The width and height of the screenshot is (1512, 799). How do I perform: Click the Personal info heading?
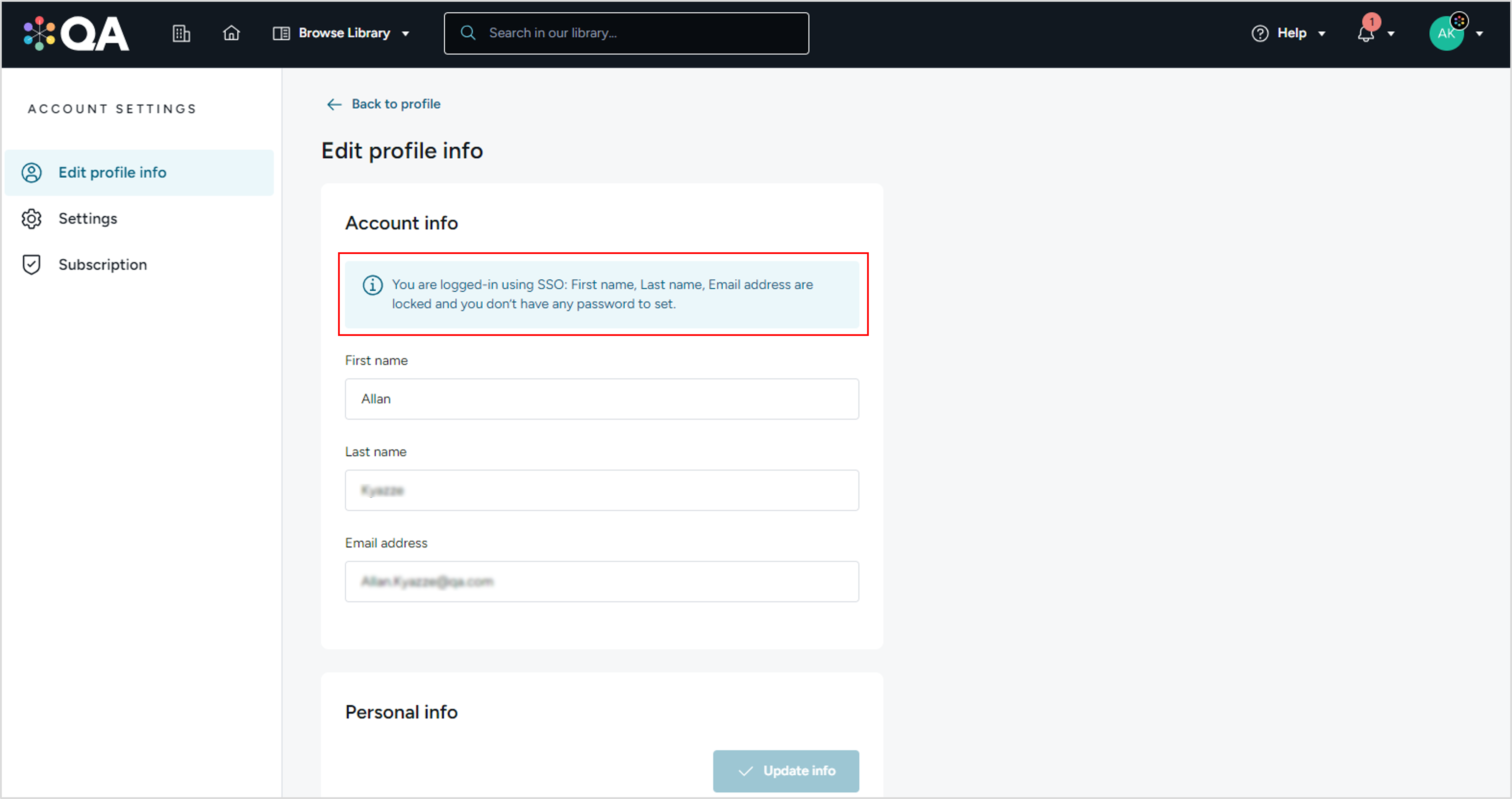[x=401, y=712]
